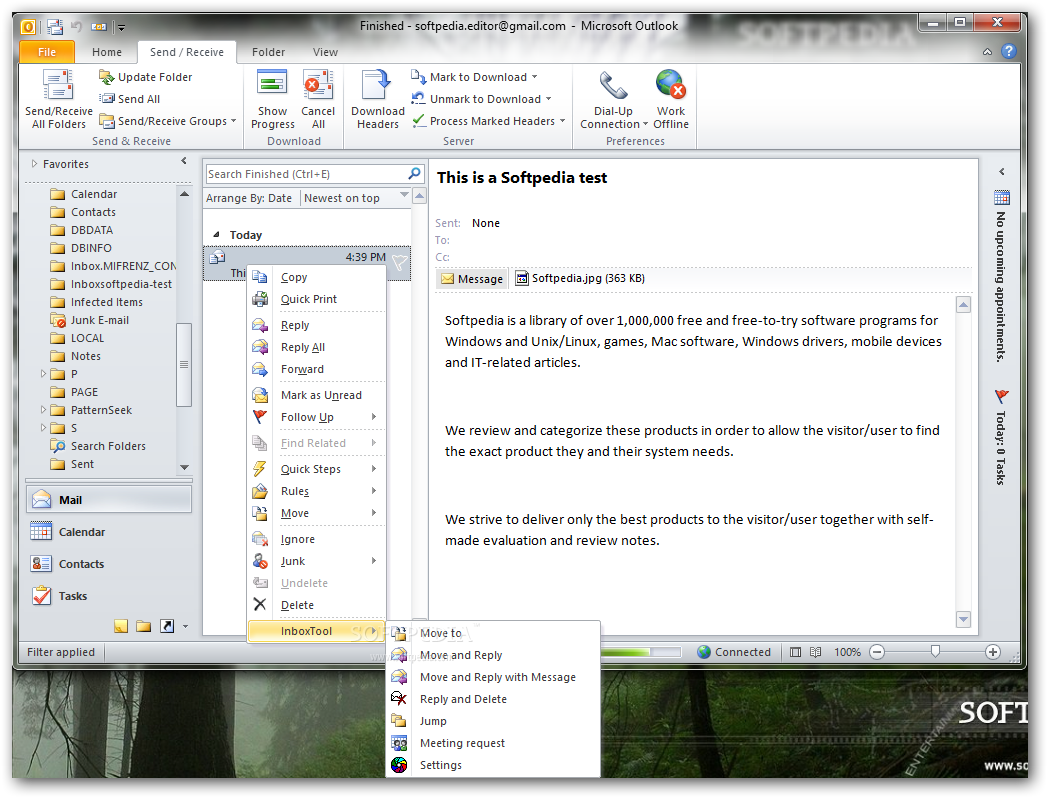
Task: Select the Junk E-mail folder
Action: (x=100, y=320)
